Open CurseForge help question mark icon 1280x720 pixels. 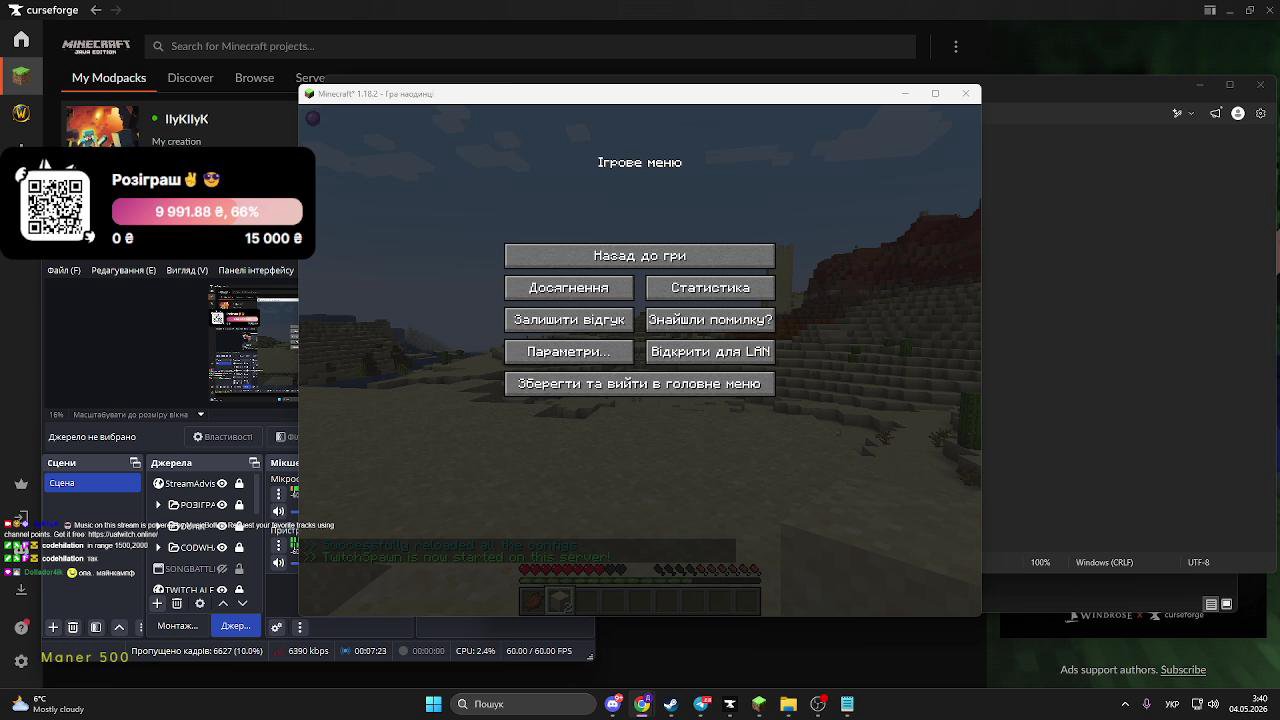(x=21, y=627)
